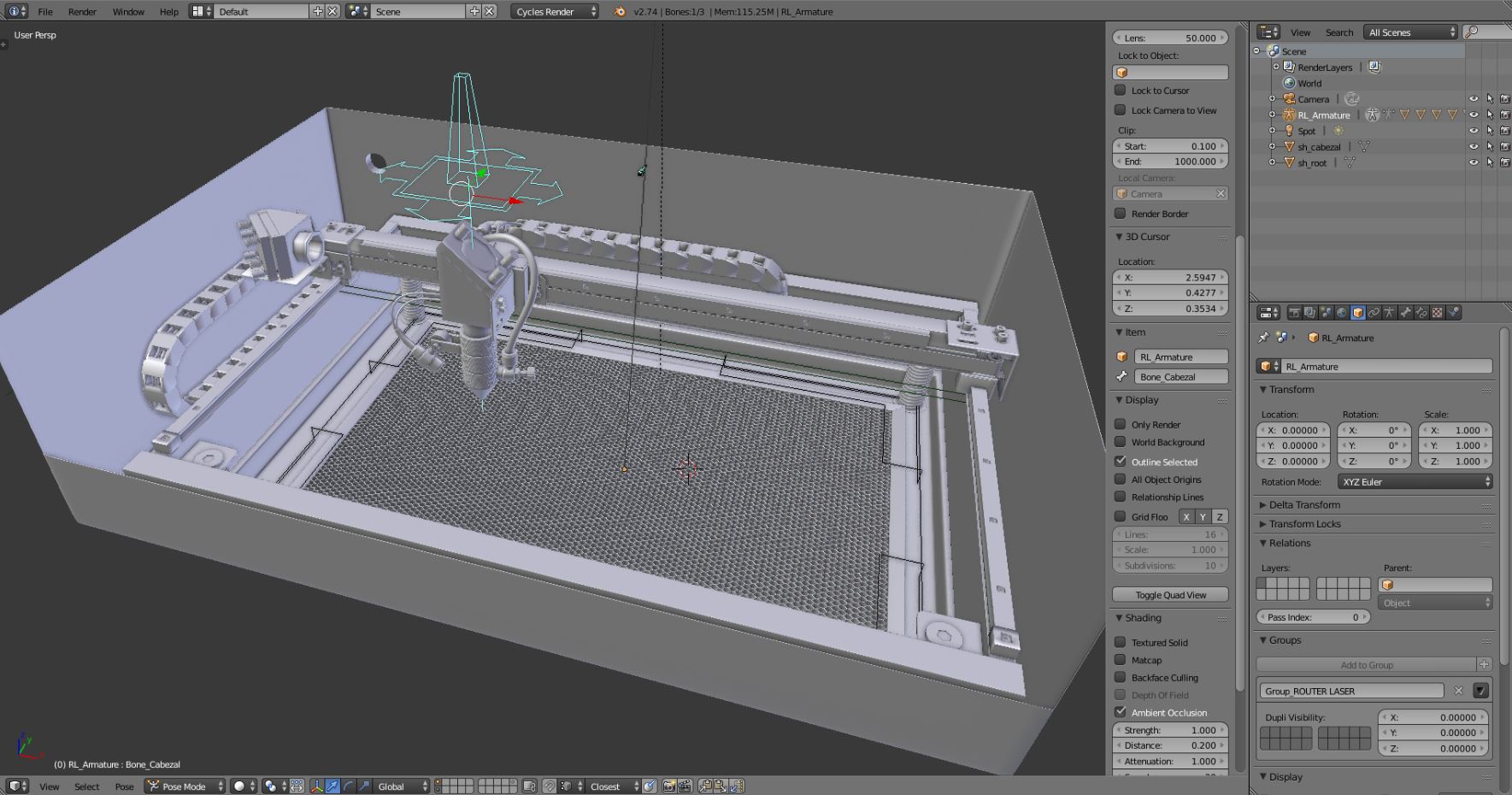Enable the Only Render checkbox
Viewport: 1512px width, 795px height.
pyautogui.click(x=1120, y=424)
